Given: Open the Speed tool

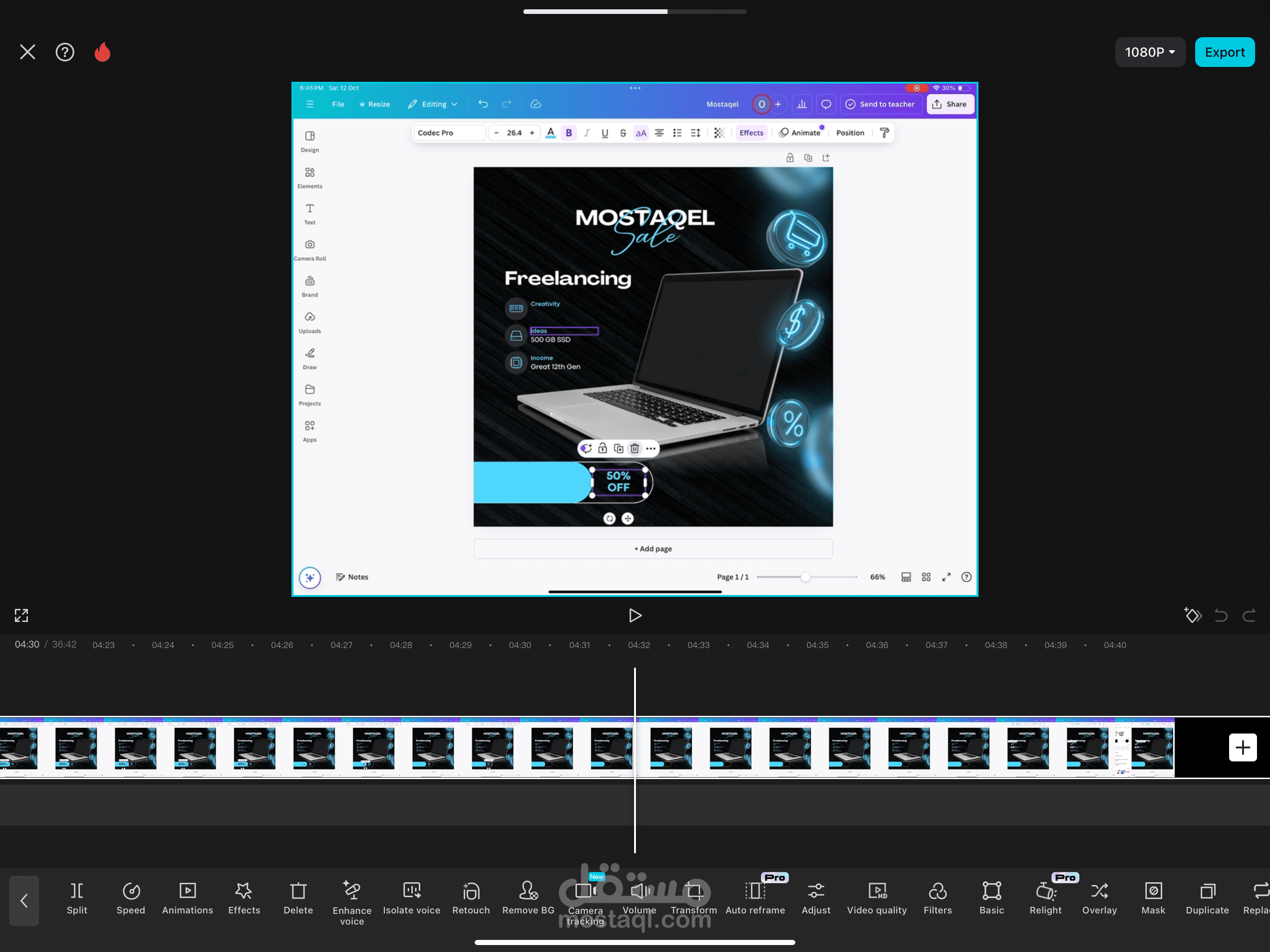Looking at the screenshot, I should tap(131, 898).
